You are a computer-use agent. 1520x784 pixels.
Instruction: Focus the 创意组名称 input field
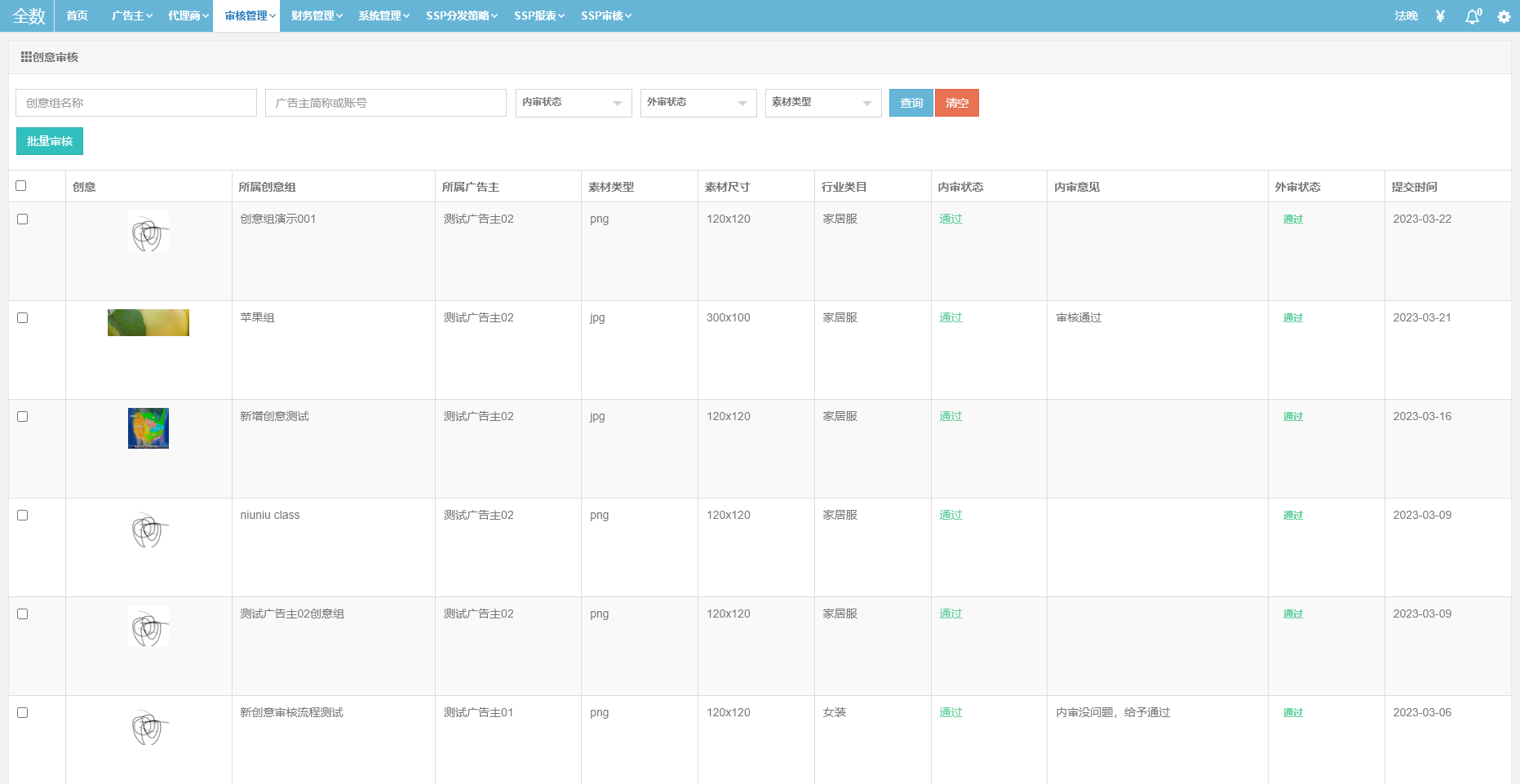click(136, 103)
